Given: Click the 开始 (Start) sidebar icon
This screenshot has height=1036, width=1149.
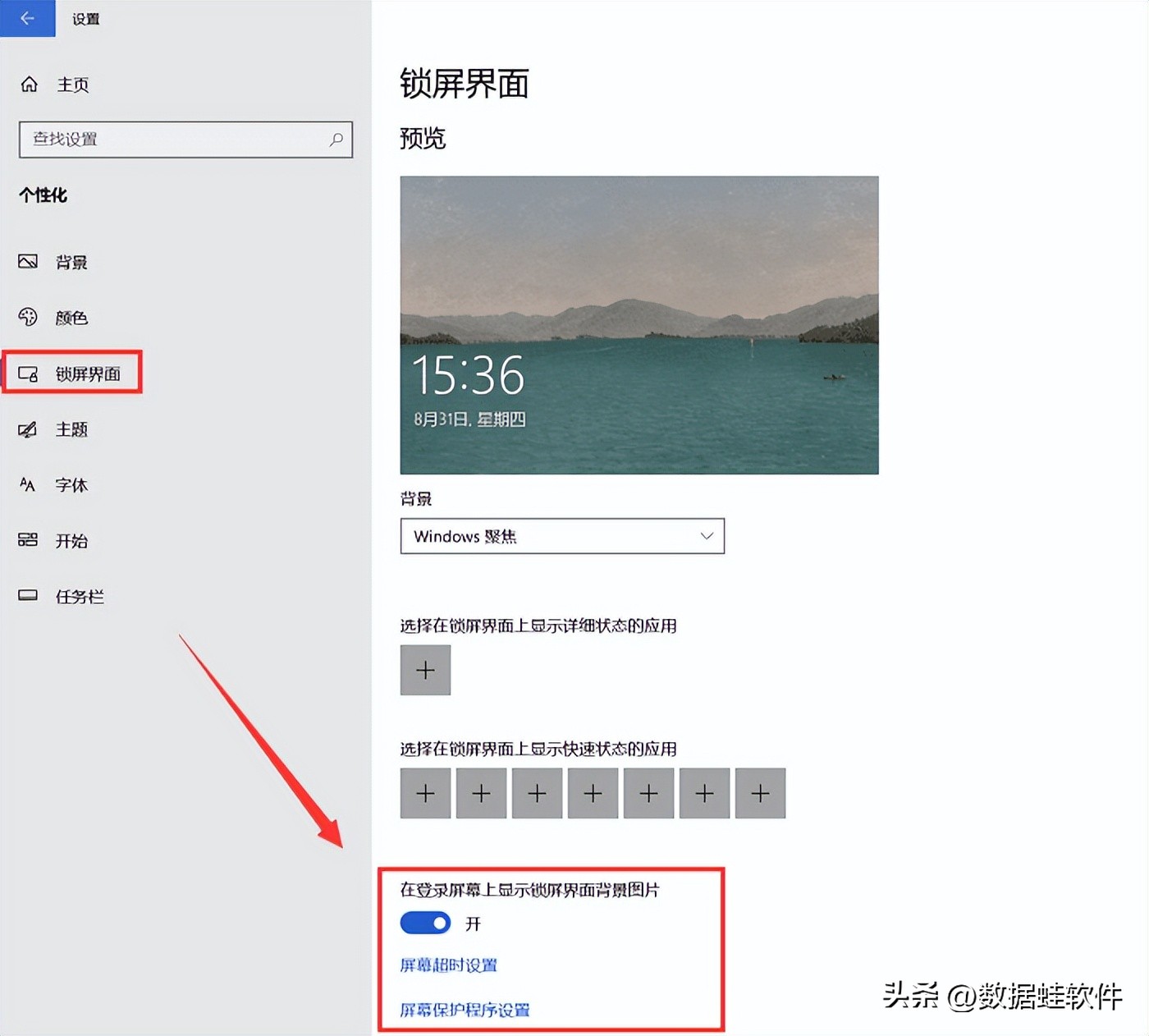Looking at the screenshot, I should tap(28, 540).
